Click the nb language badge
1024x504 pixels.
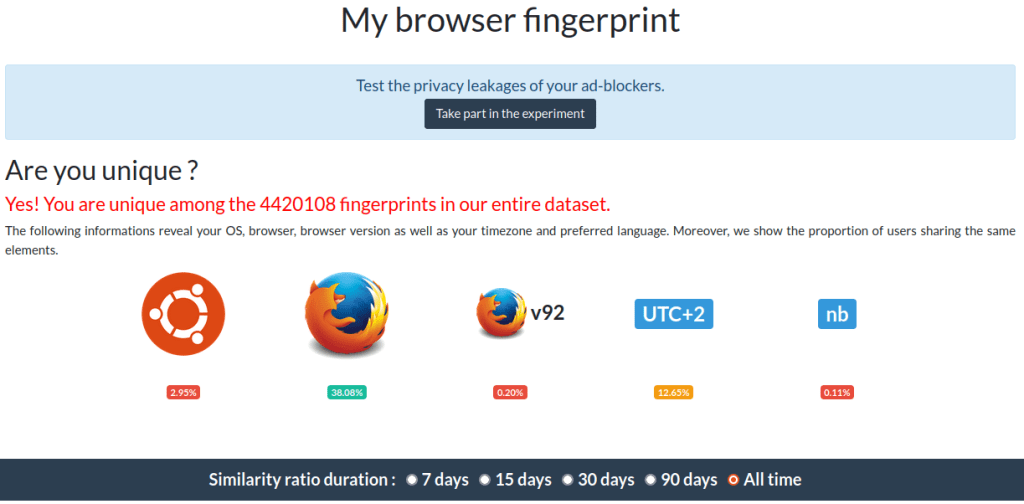coord(837,314)
